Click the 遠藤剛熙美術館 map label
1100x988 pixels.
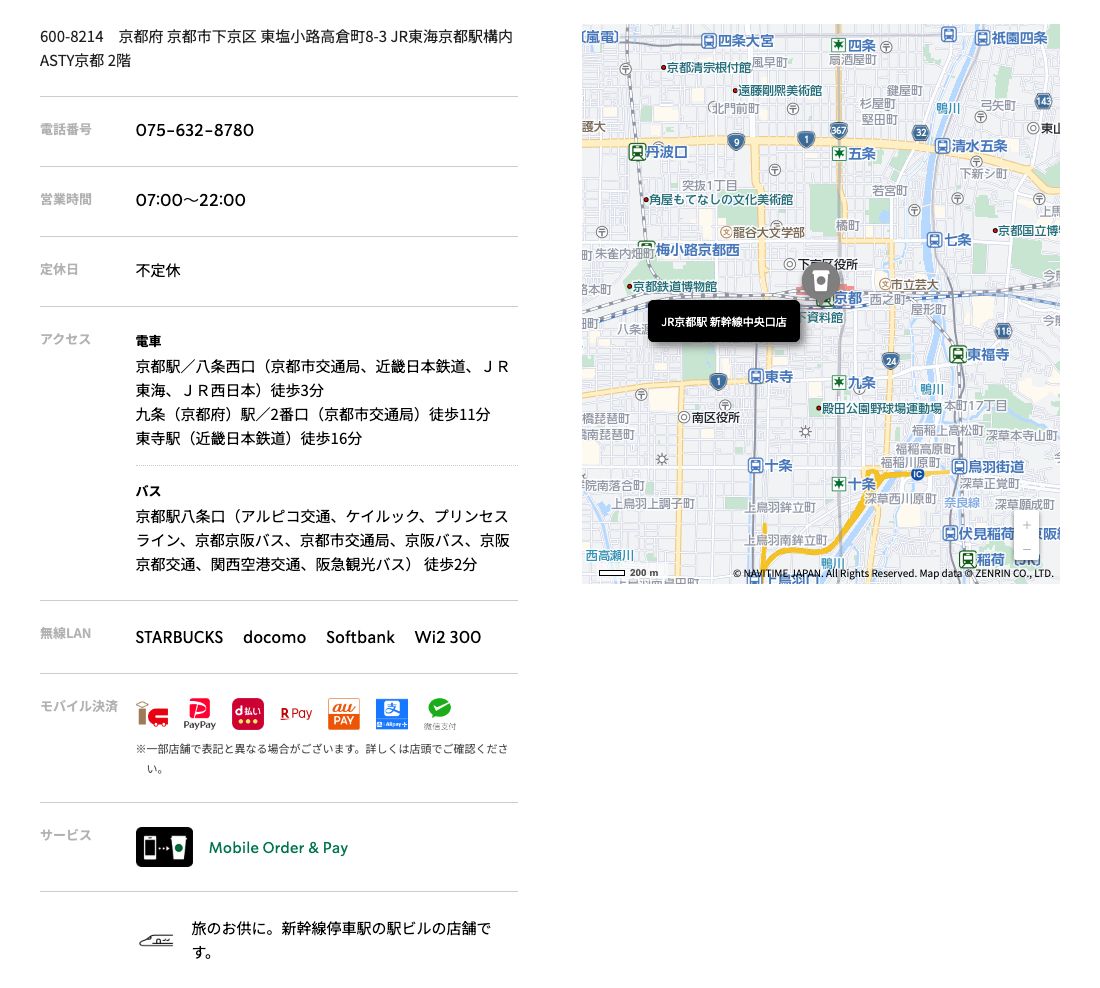pos(777,91)
